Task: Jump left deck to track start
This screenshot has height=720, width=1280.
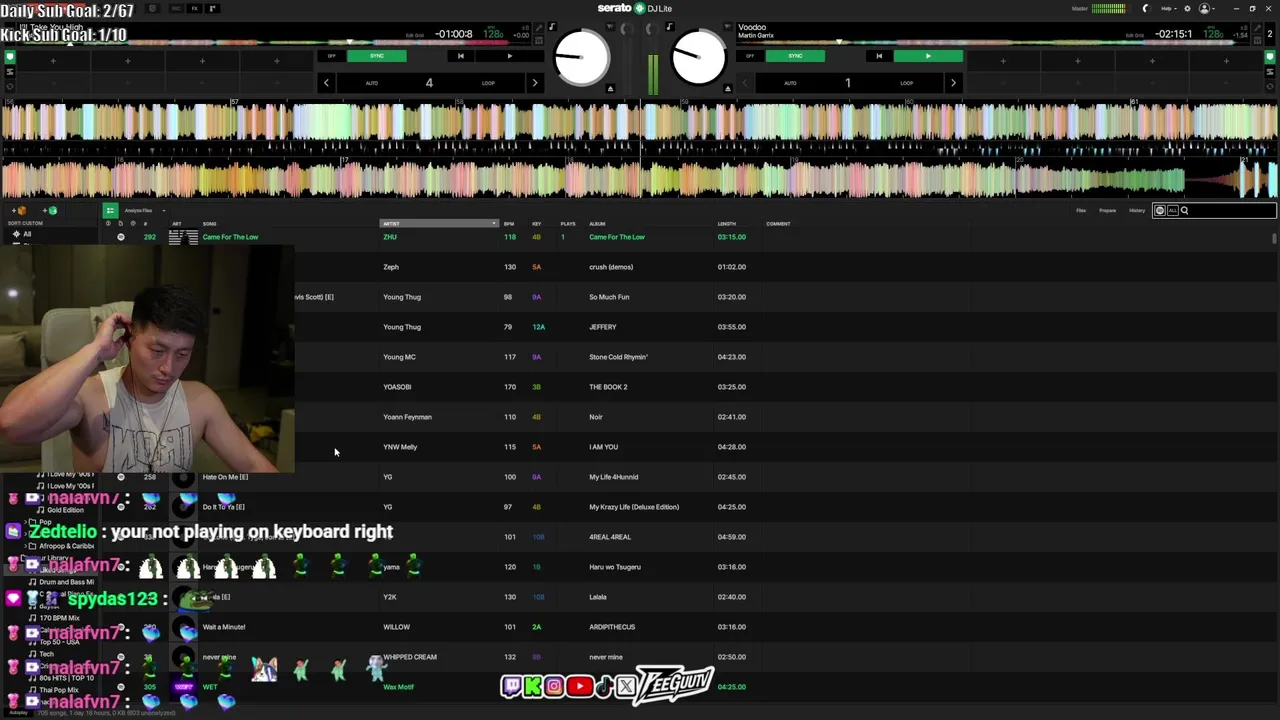Action: coord(460,56)
